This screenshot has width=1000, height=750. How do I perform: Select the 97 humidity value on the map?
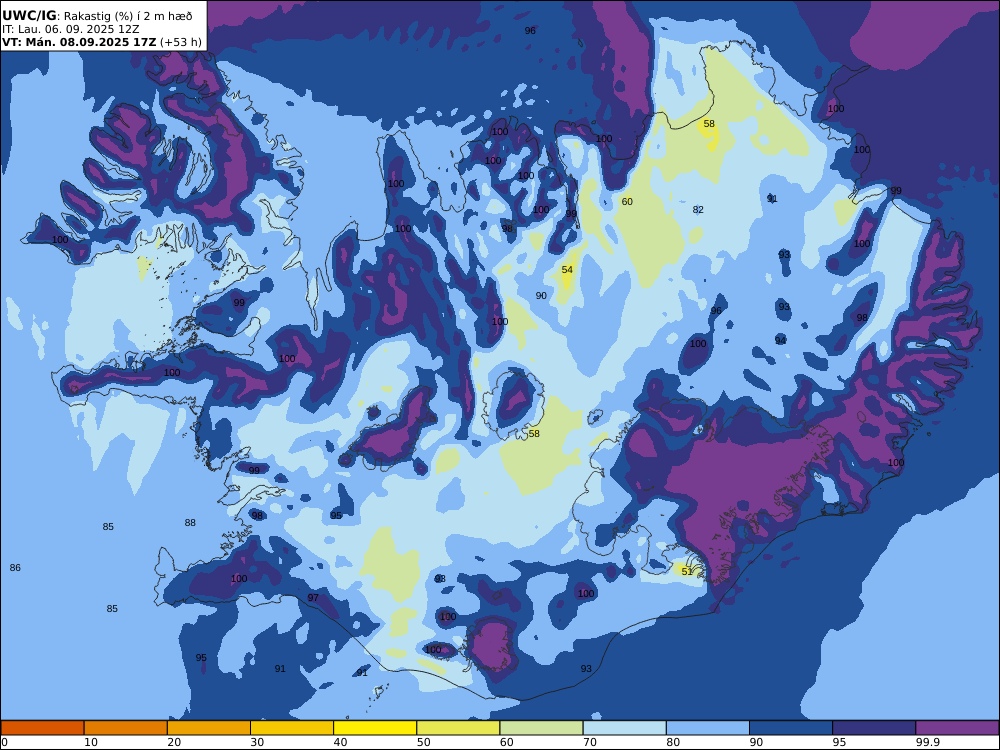point(313,598)
